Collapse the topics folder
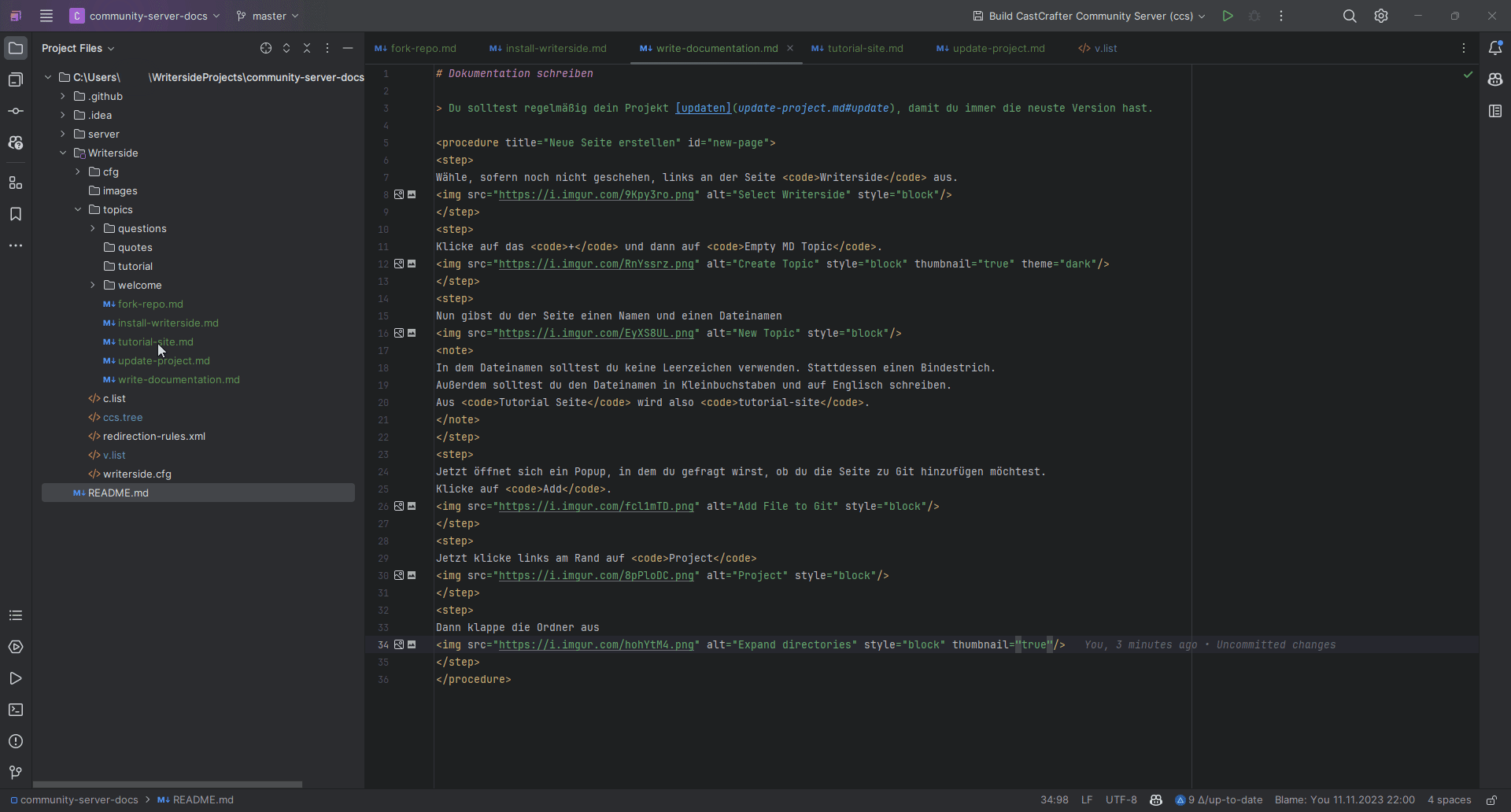Viewport: 1511px width, 812px height. (78, 210)
